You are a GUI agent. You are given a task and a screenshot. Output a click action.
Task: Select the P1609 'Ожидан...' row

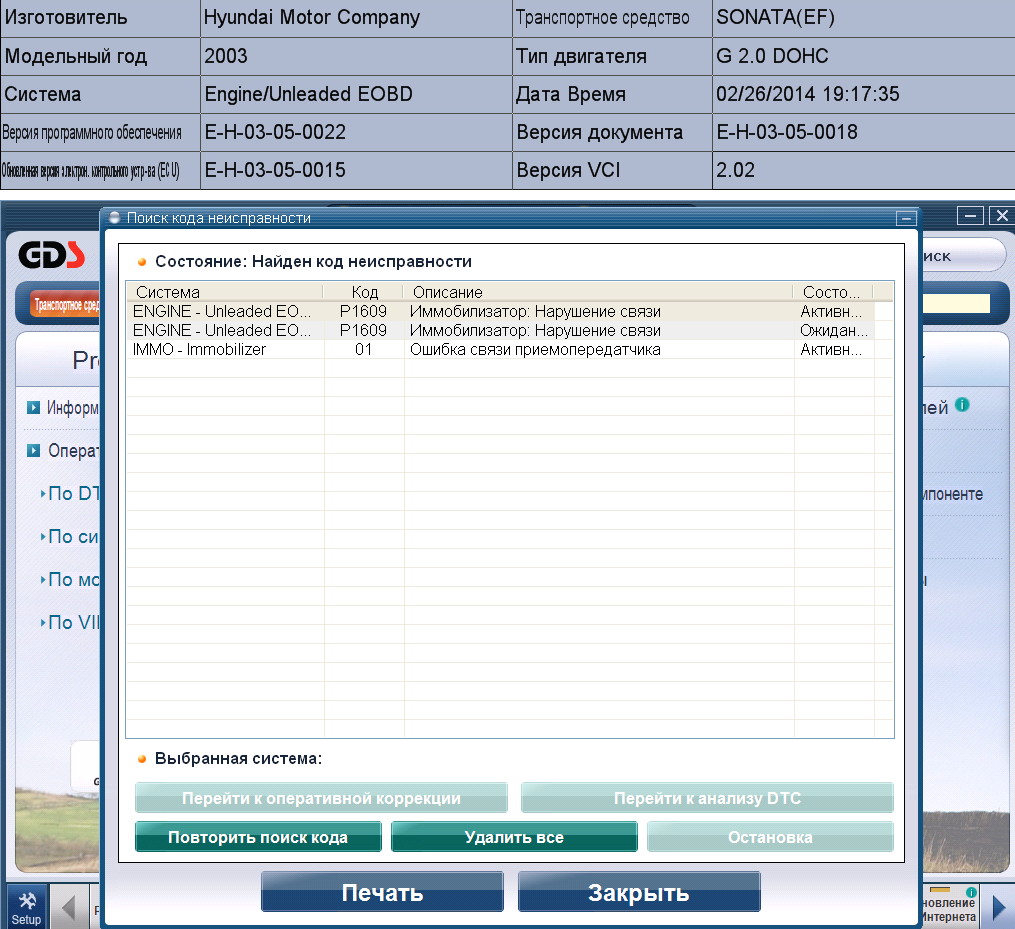(500, 330)
